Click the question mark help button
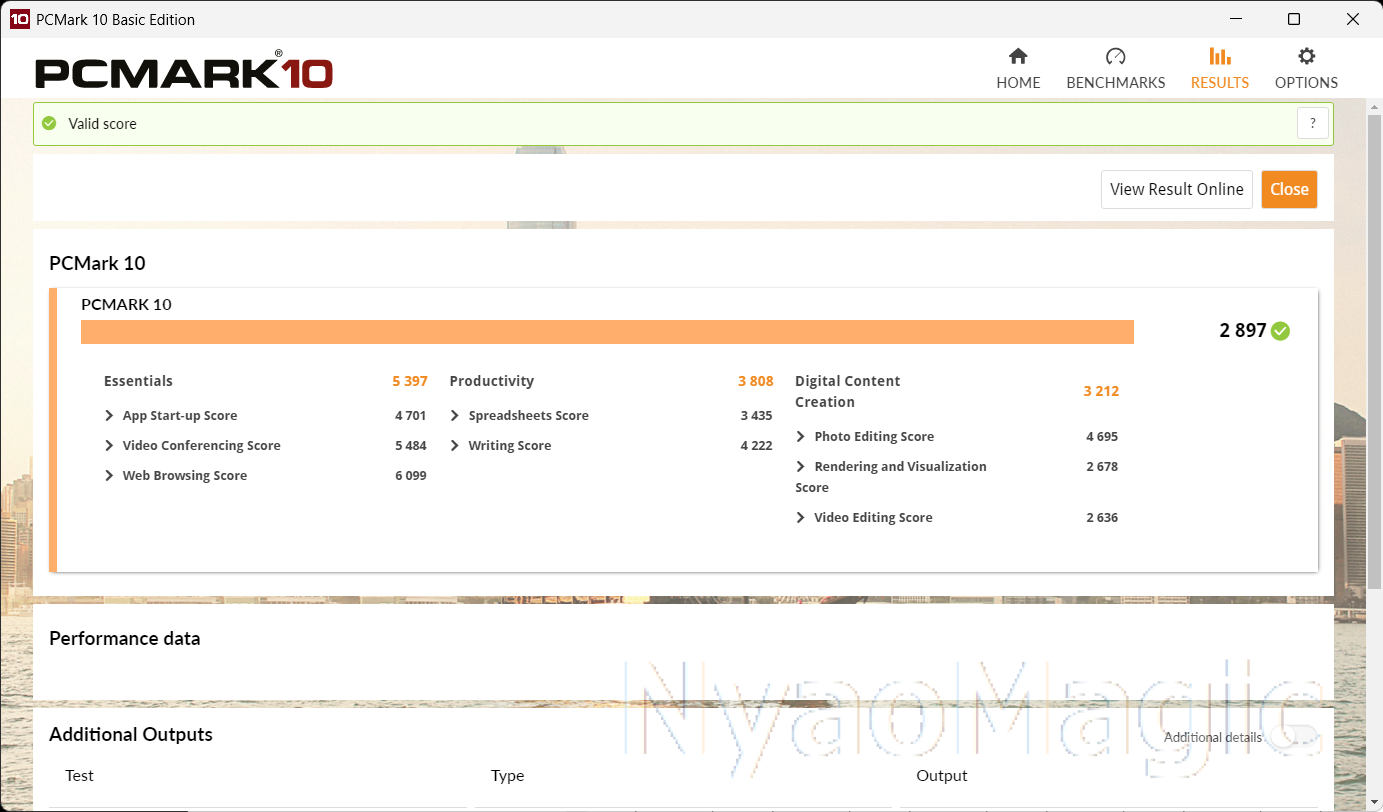 [x=1312, y=124]
